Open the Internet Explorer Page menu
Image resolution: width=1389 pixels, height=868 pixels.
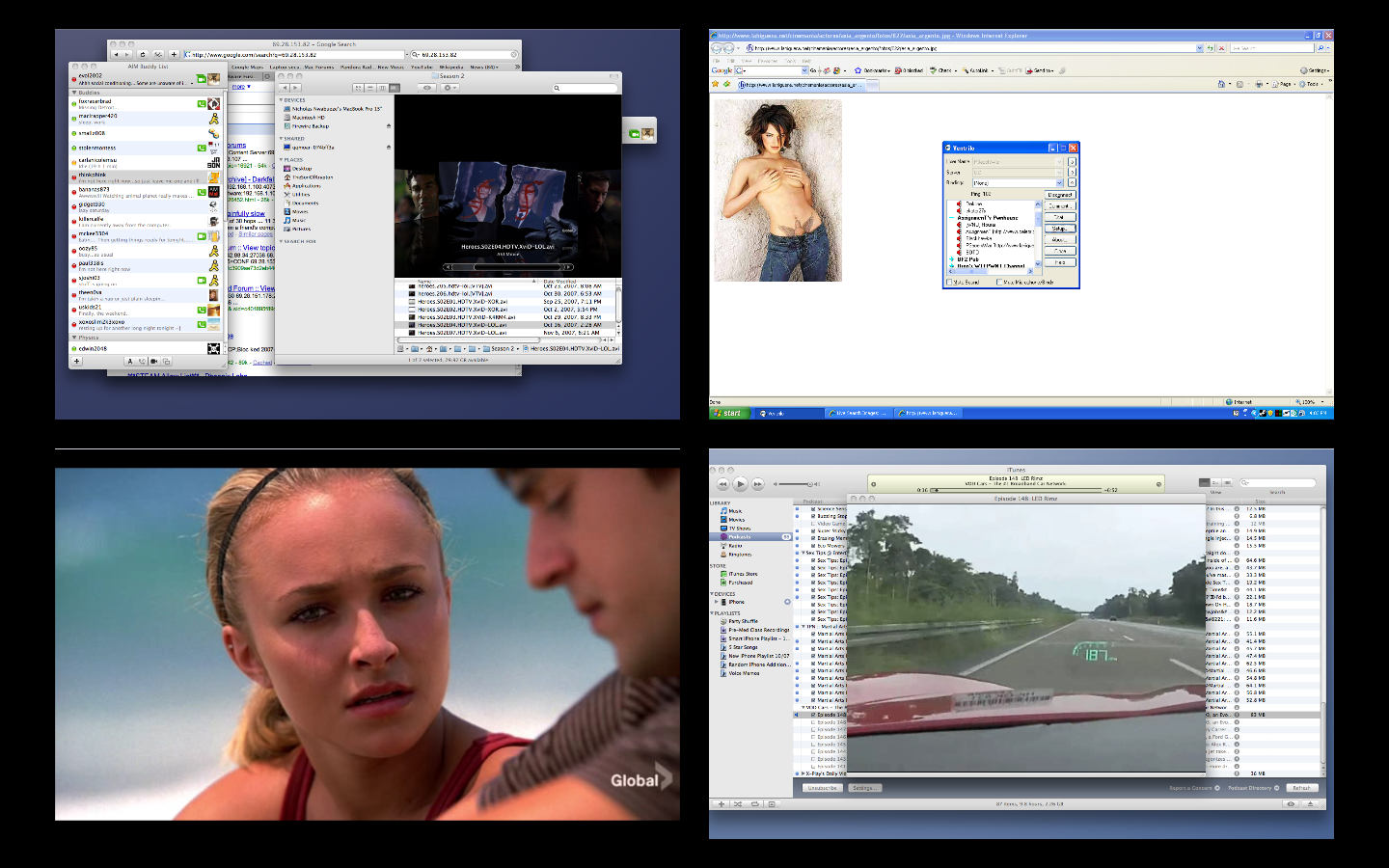click(1285, 84)
